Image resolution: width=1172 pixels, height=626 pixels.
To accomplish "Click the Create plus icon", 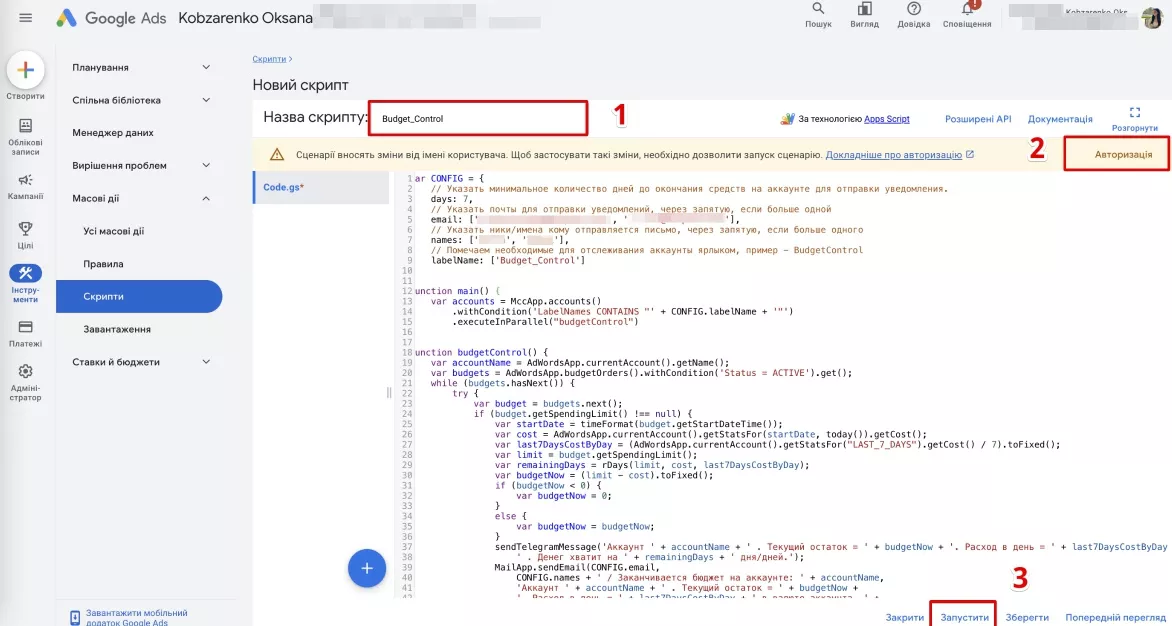I will pyautogui.click(x=25, y=70).
